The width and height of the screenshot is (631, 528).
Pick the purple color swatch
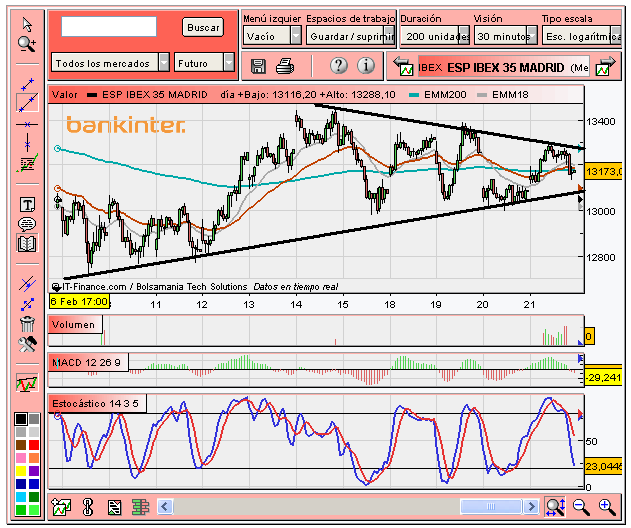pyautogui.click(x=34, y=470)
